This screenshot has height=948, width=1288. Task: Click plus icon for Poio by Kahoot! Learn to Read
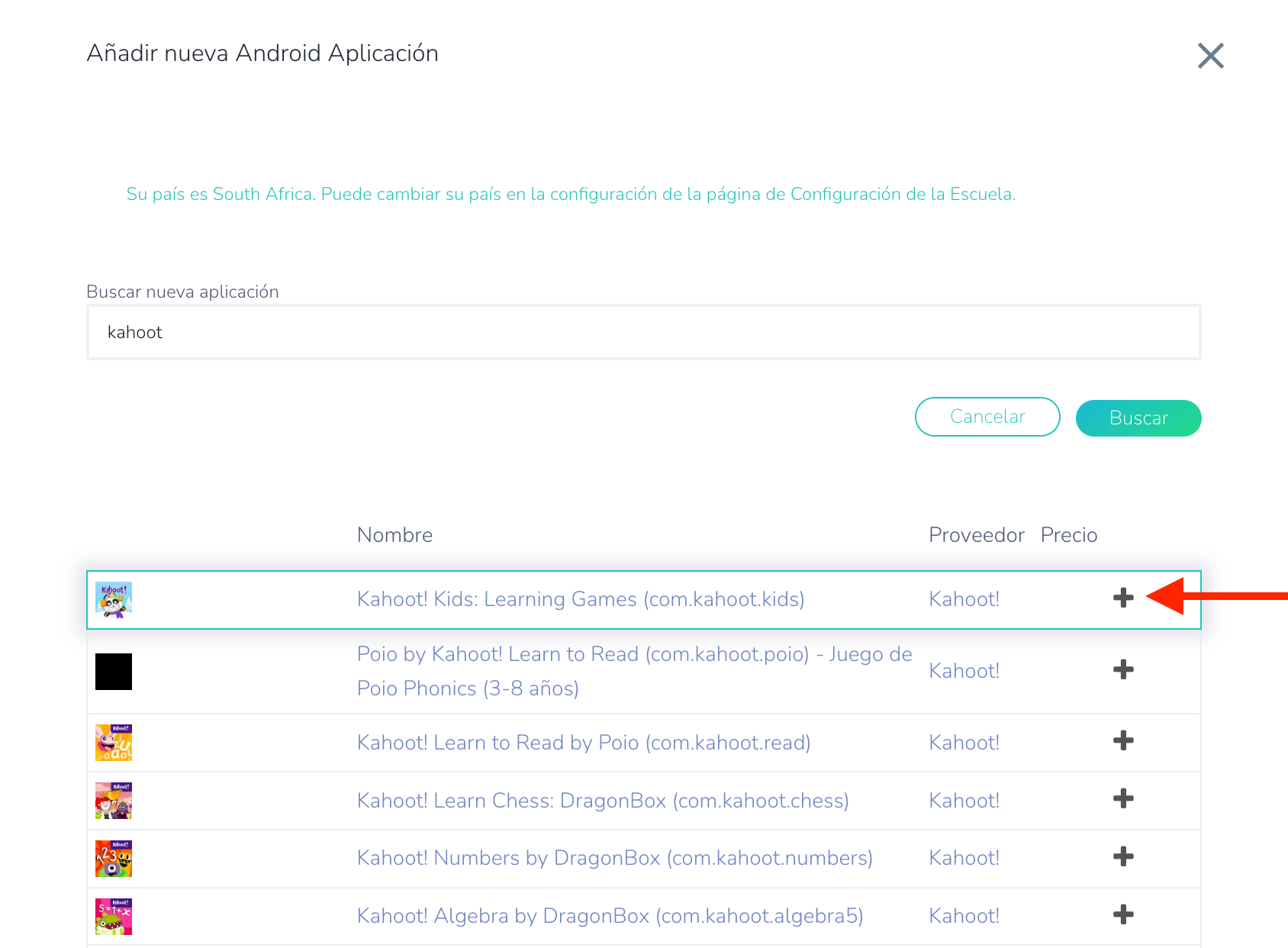pyautogui.click(x=1123, y=670)
